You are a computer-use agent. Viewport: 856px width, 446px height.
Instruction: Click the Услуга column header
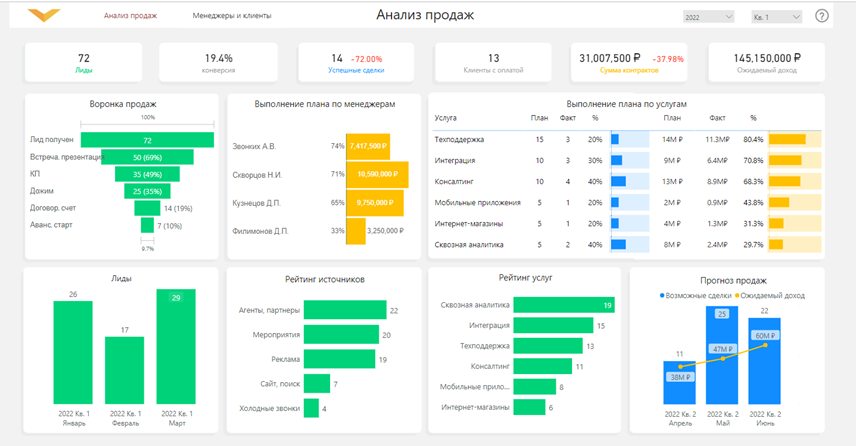point(445,118)
